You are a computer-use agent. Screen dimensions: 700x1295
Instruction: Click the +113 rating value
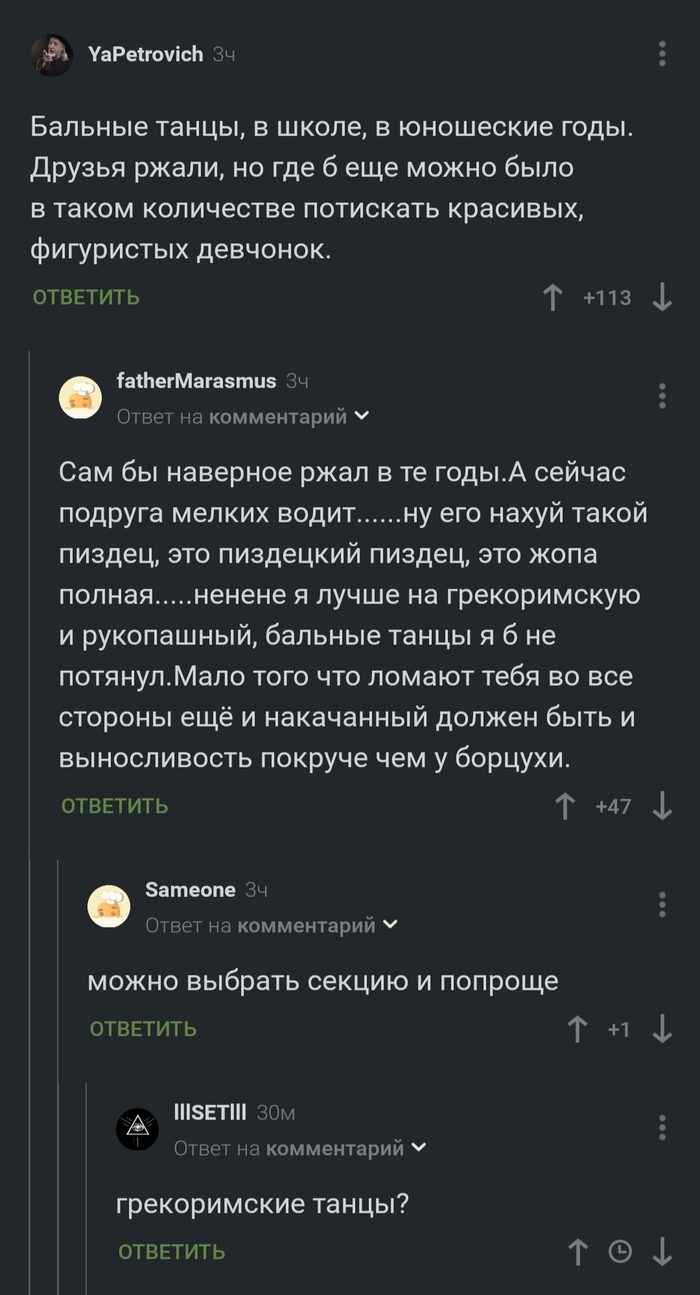coord(609,297)
